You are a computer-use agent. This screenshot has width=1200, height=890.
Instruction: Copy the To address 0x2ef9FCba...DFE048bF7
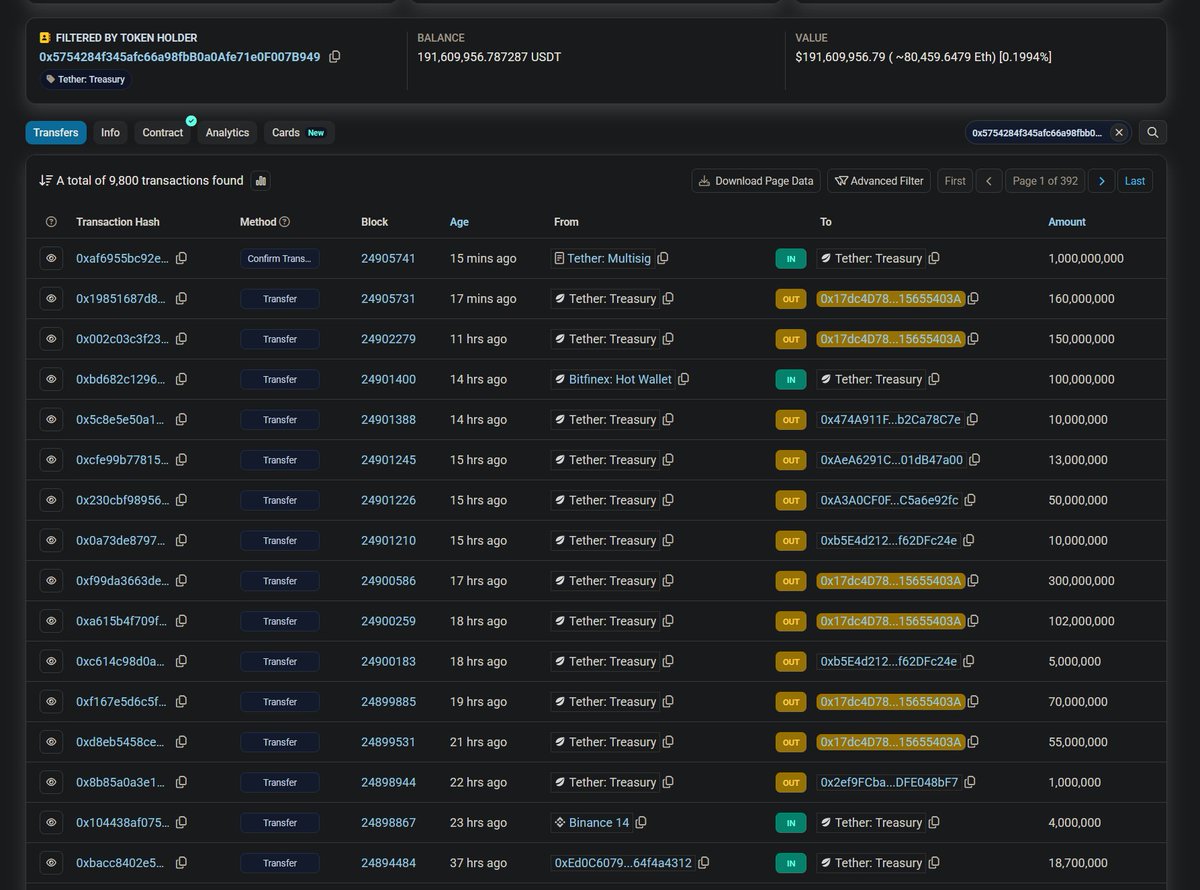(x=970, y=782)
